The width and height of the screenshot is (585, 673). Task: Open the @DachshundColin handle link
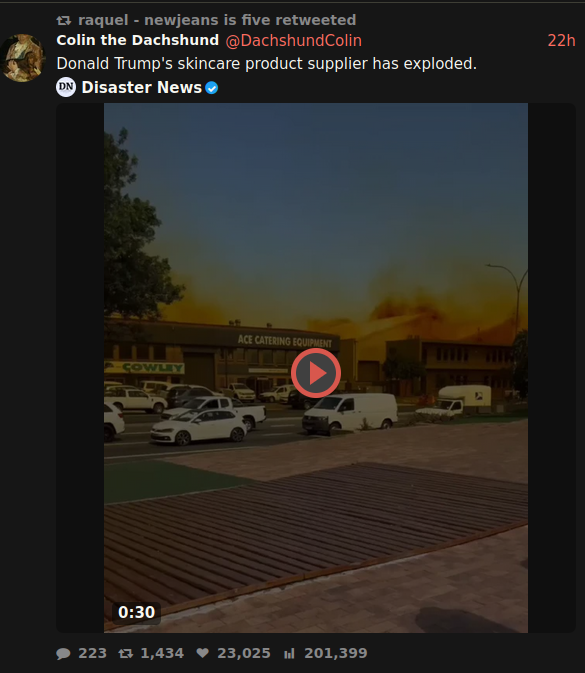(x=294, y=40)
